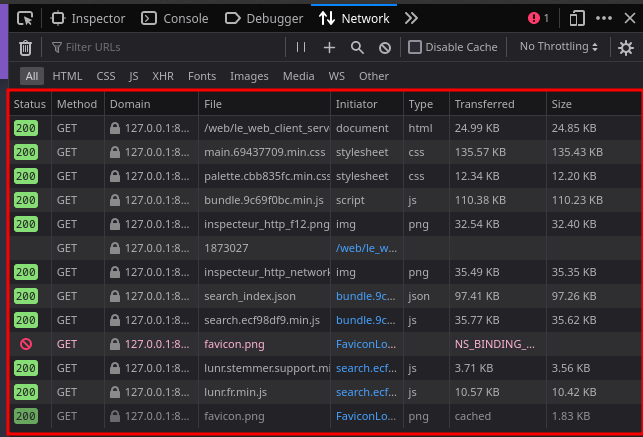Close the developer tools panel
Image resolution: width=643 pixels, height=437 pixels.
click(630, 18)
